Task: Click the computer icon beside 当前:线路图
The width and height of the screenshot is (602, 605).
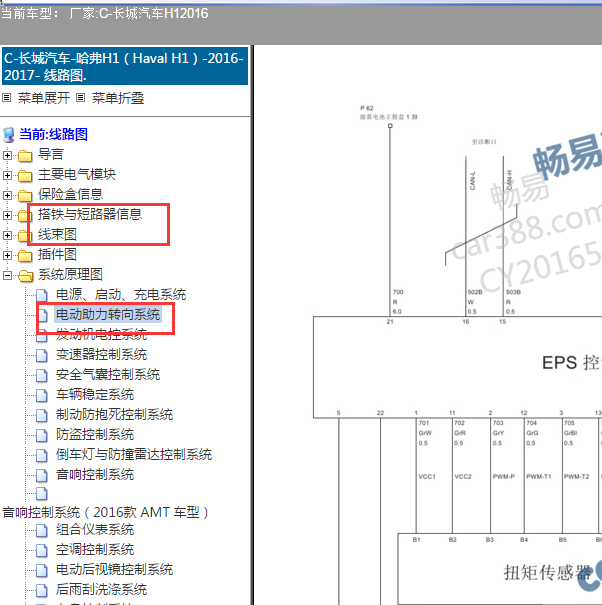Action: coord(9,135)
